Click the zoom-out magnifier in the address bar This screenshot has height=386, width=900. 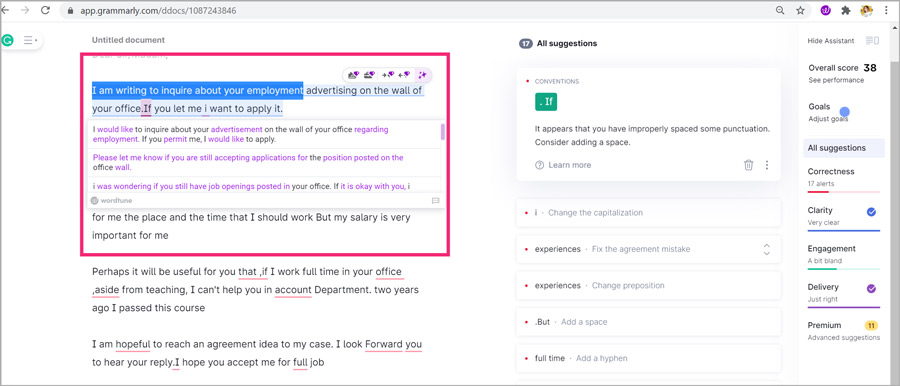tap(780, 10)
